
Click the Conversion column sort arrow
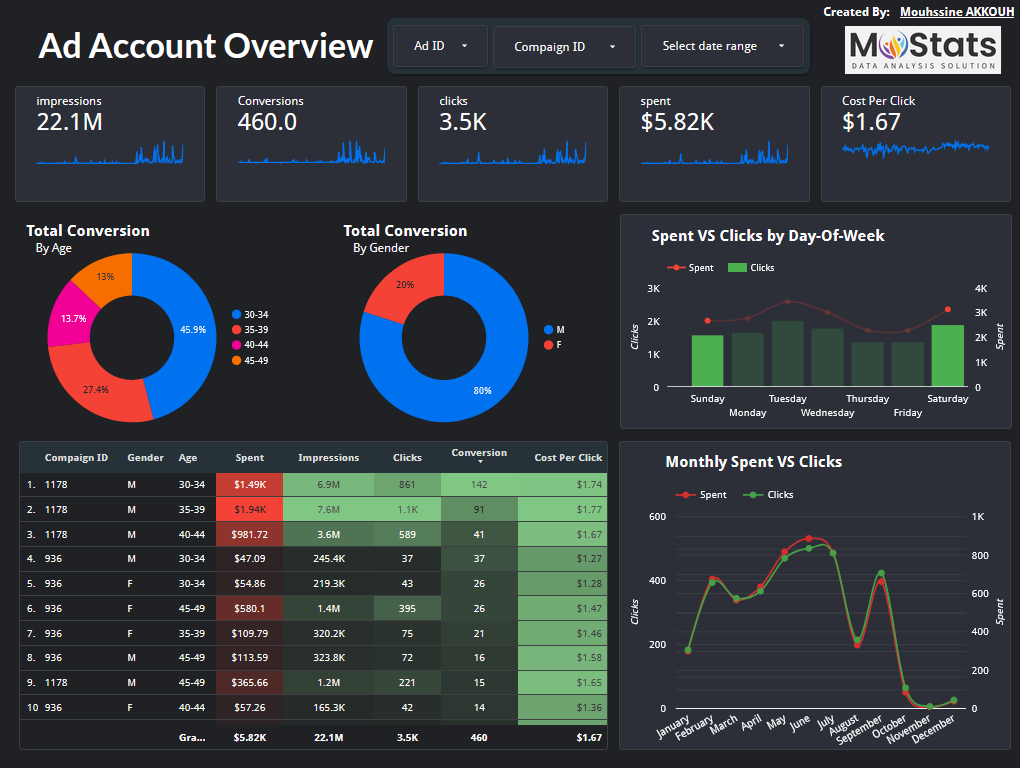479,463
